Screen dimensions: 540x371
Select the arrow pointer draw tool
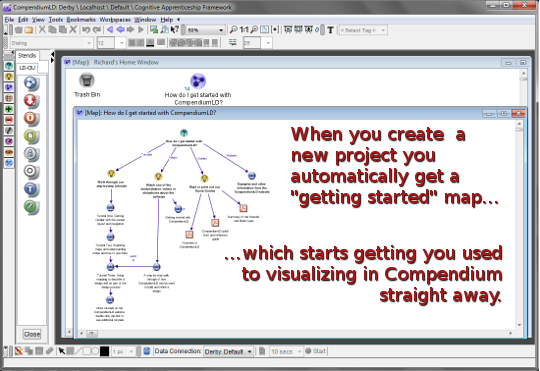point(61,351)
